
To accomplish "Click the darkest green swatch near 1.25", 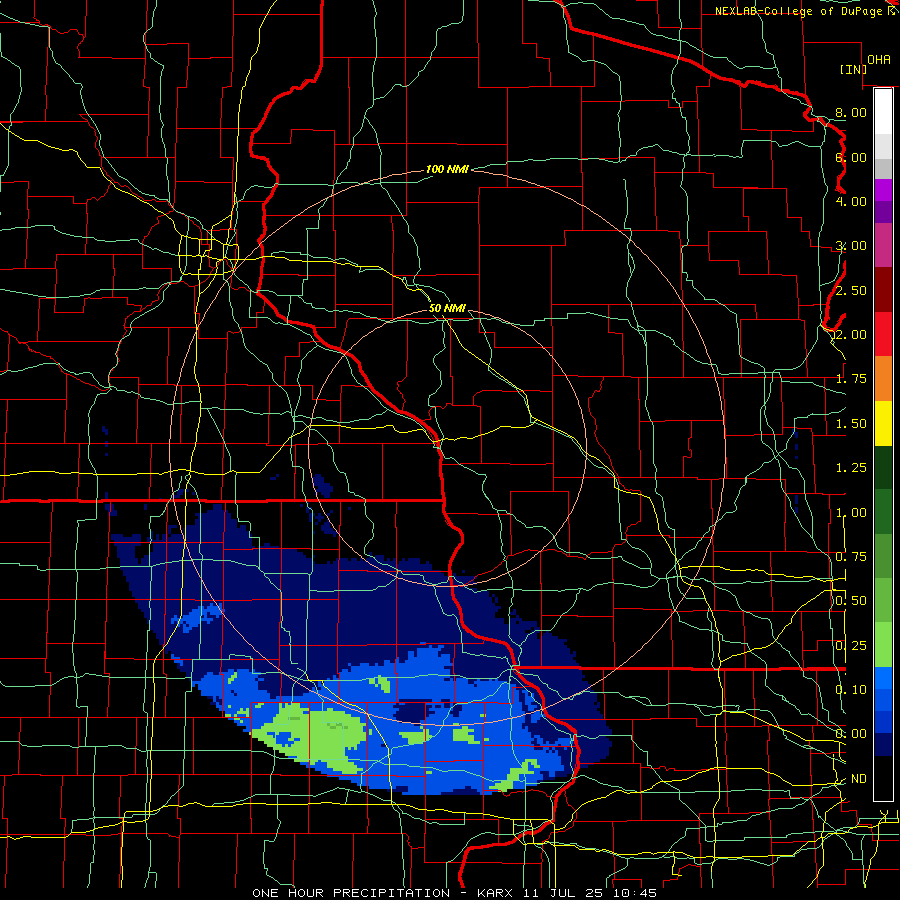I will click(883, 467).
